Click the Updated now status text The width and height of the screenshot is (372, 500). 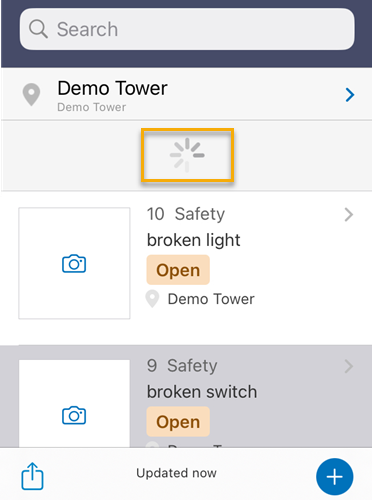coord(176,473)
